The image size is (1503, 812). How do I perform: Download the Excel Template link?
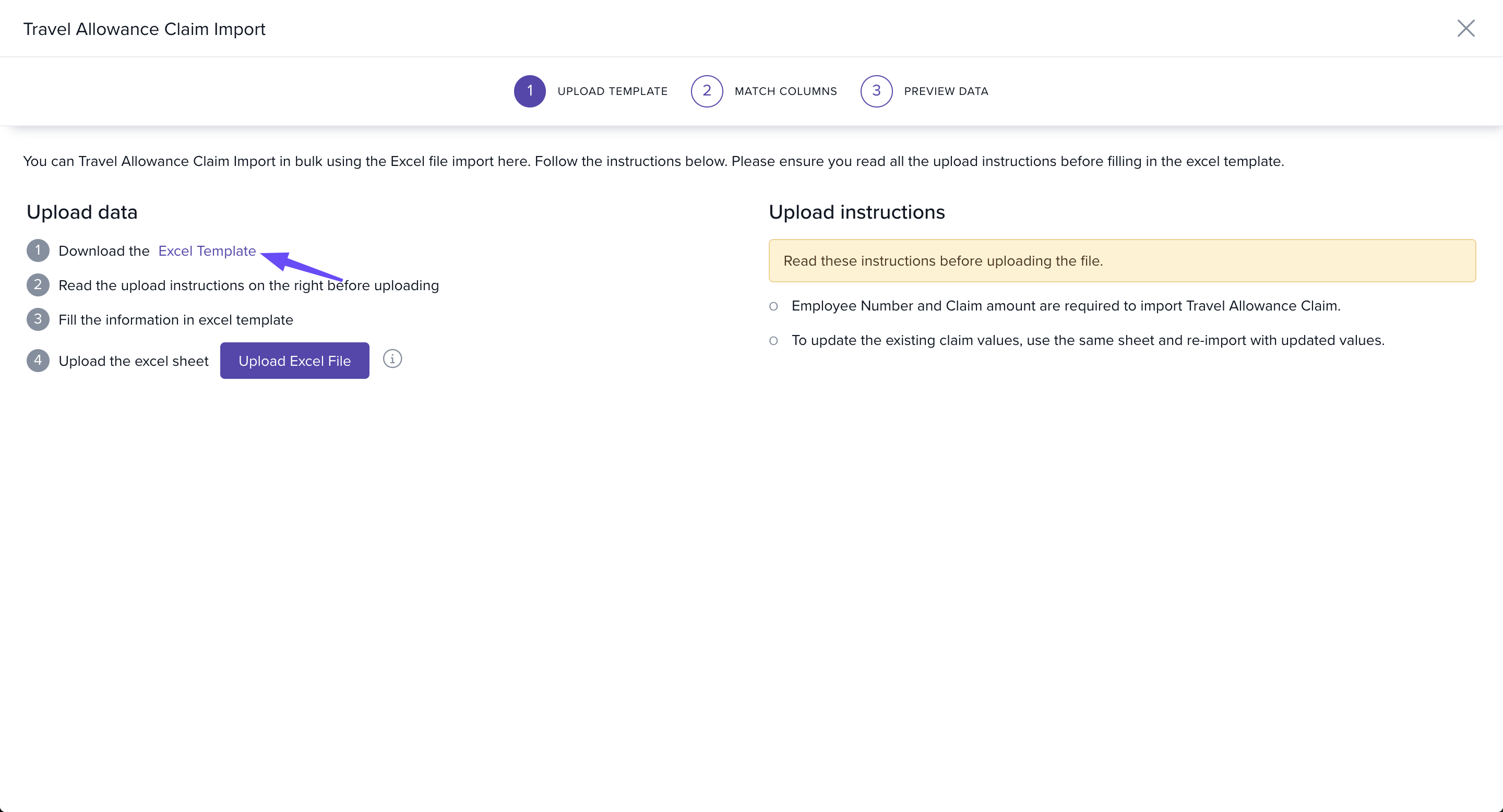207,251
